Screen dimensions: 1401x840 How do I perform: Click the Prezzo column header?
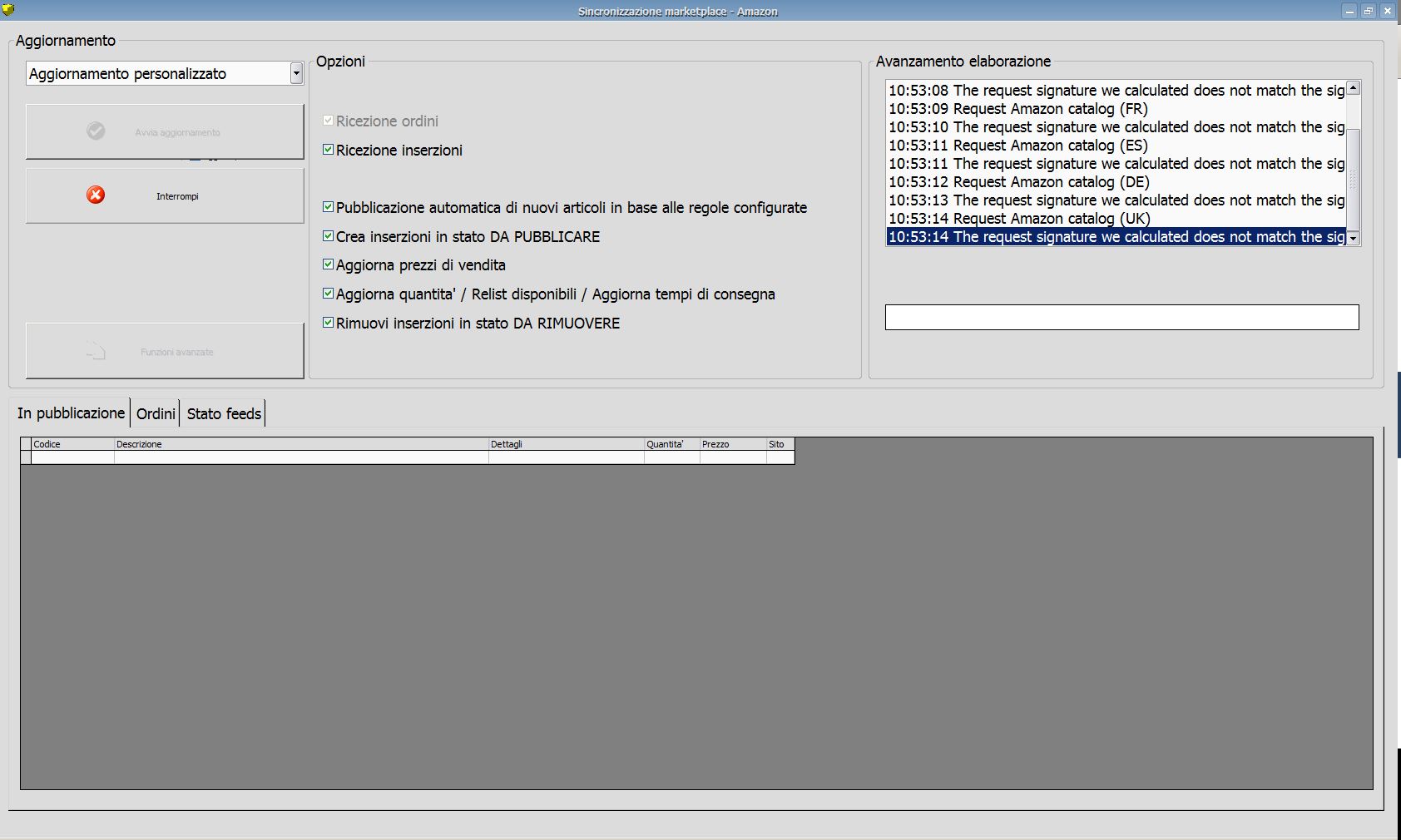click(733, 444)
